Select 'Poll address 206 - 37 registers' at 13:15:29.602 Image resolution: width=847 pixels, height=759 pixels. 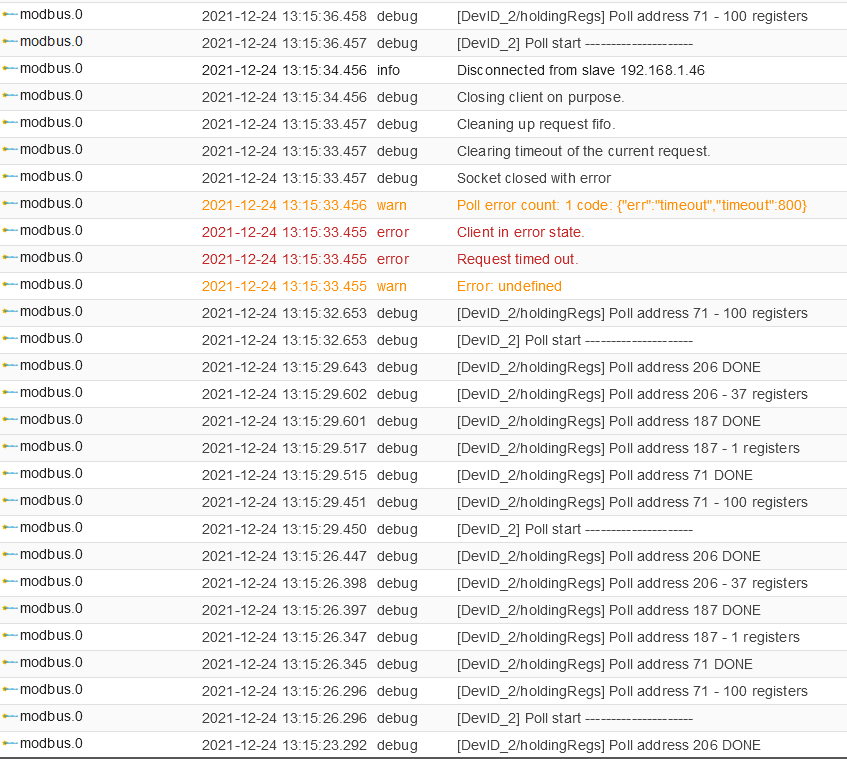tap(632, 394)
